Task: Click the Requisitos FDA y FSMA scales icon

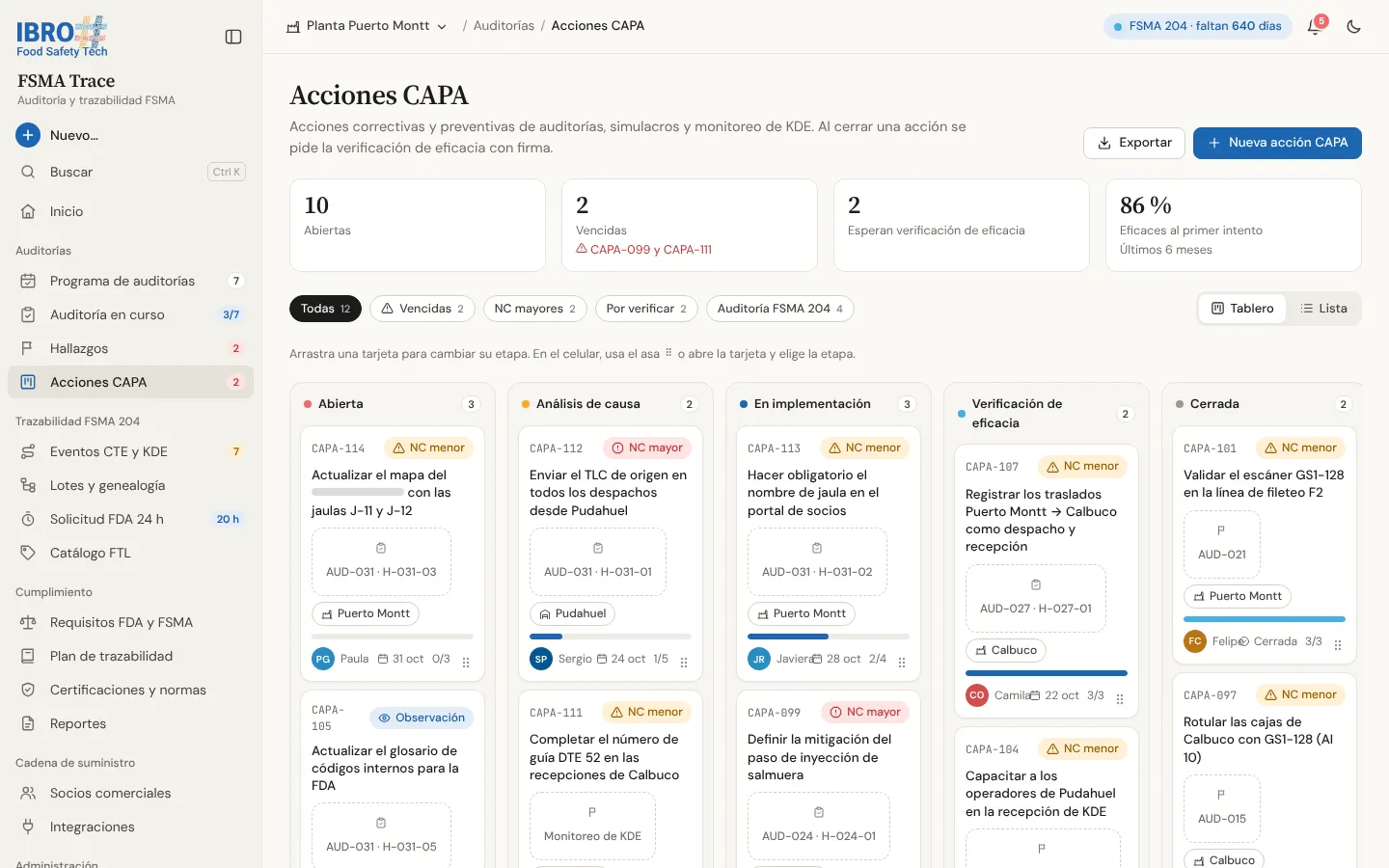Action: point(28,622)
